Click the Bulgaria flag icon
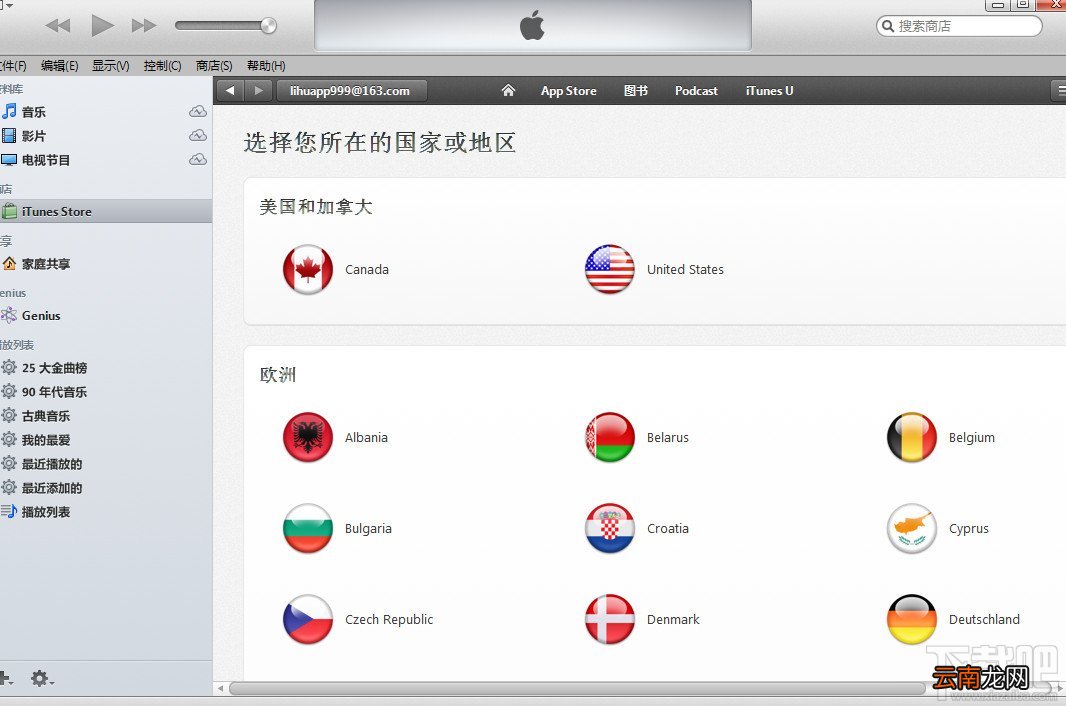The height and width of the screenshot is (706, 1066). [308, 528]
